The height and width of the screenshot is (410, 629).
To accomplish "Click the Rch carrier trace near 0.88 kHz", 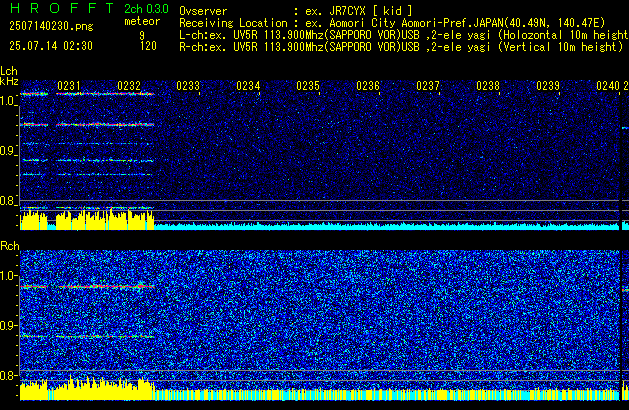I will click(87, 337).
